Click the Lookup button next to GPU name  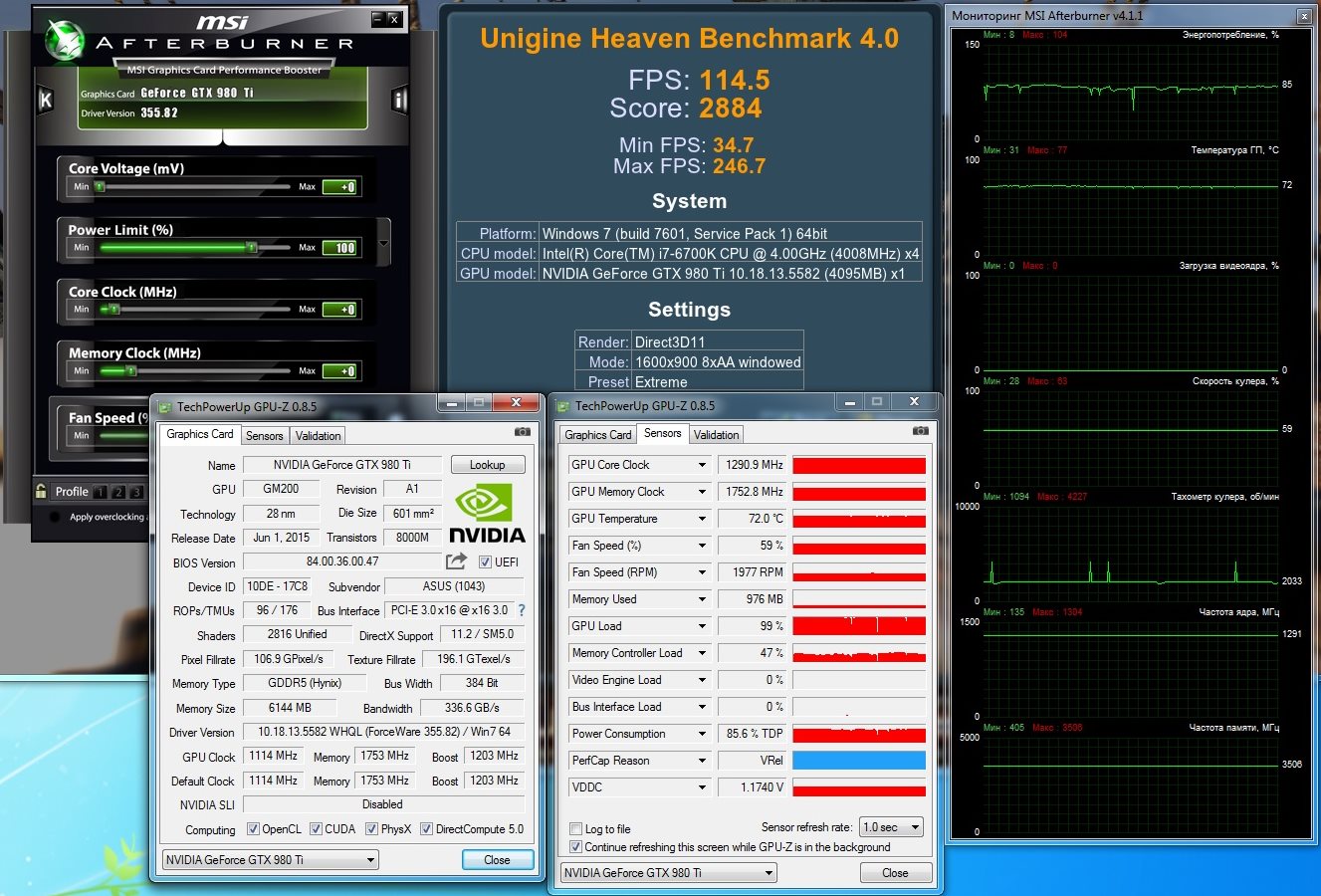tap(487, 465)
